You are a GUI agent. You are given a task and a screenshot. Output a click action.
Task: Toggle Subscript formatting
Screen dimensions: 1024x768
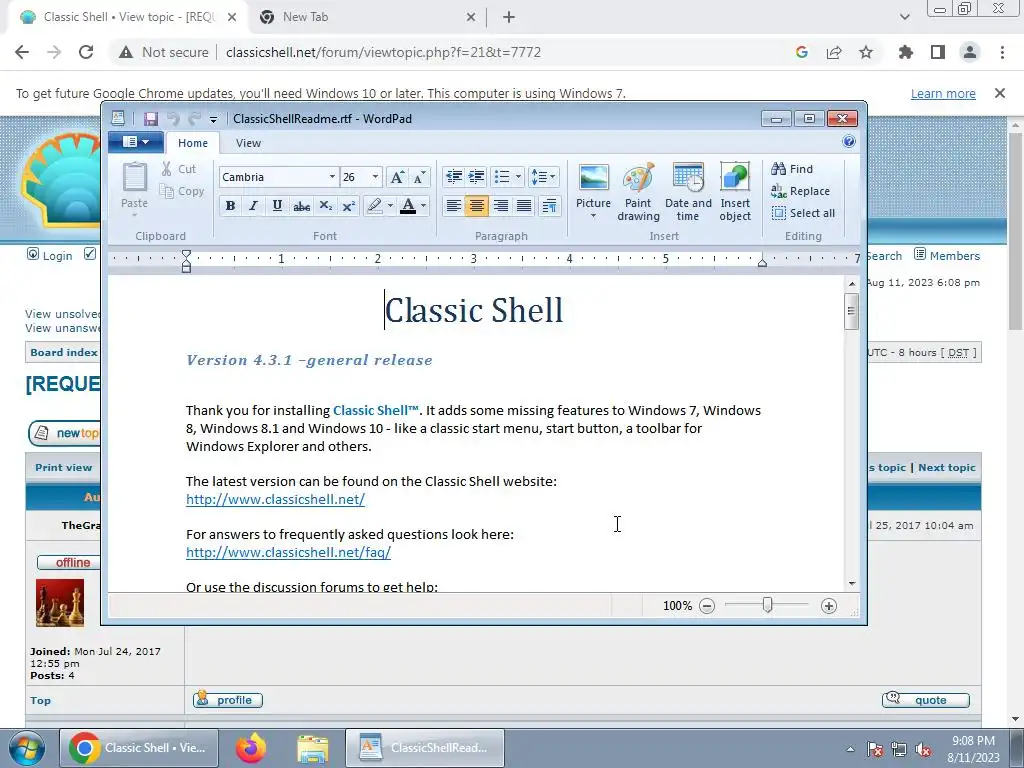coord(325,206)
